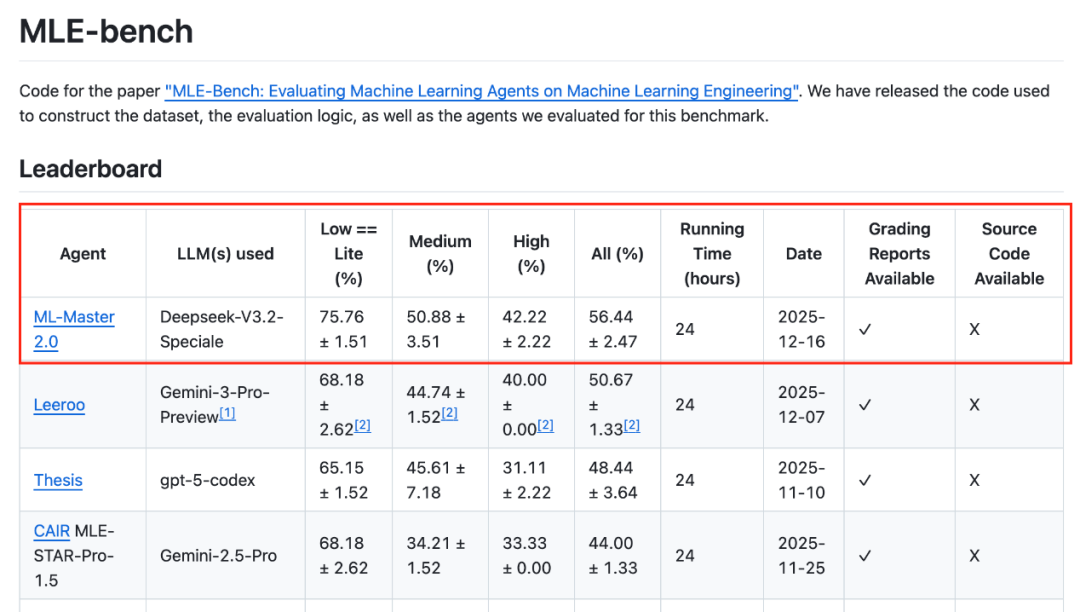Click the Leaderboard section heading
This screenshot has height=612, width=1080.
coord(90,169)
